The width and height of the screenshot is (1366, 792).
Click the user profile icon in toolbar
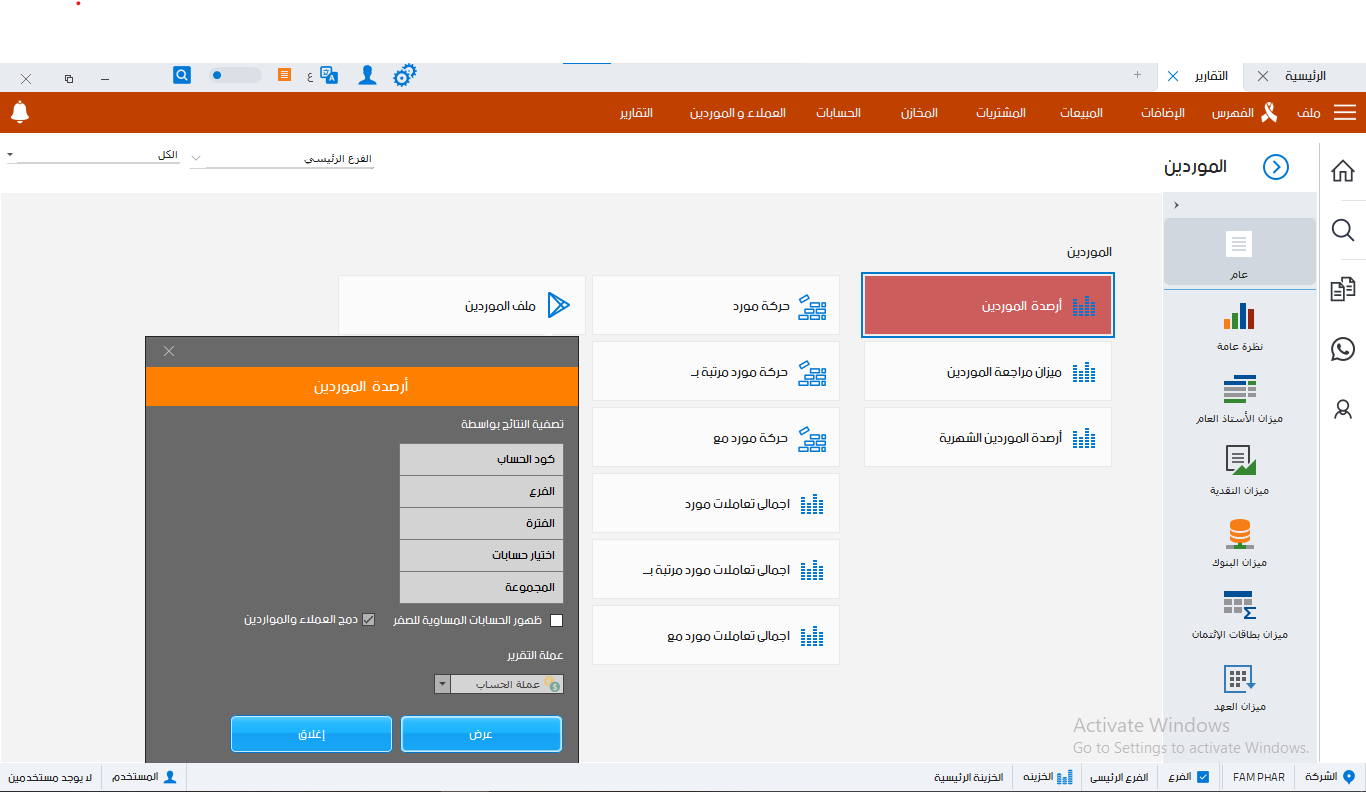pyautogui.click(x=367, y=76)
